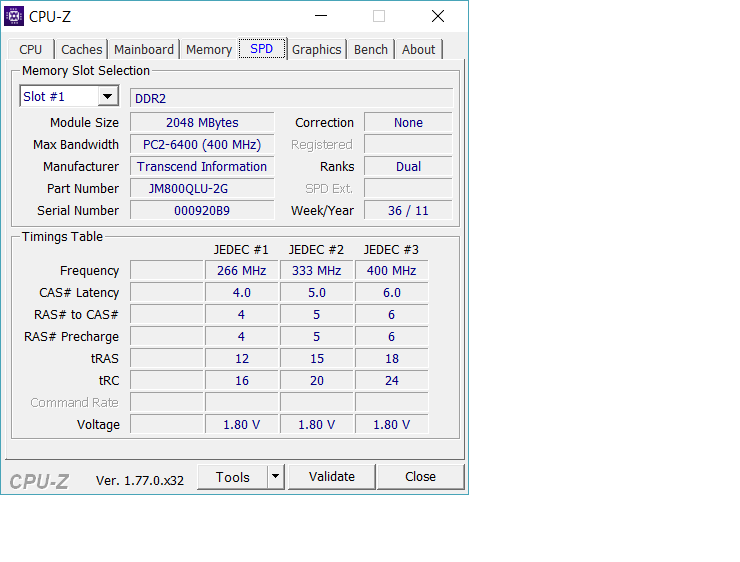This screenshot has width=740, height=562.
Task: Select the JM800QLU-2G part number
Action: click(x=202, y=189)
